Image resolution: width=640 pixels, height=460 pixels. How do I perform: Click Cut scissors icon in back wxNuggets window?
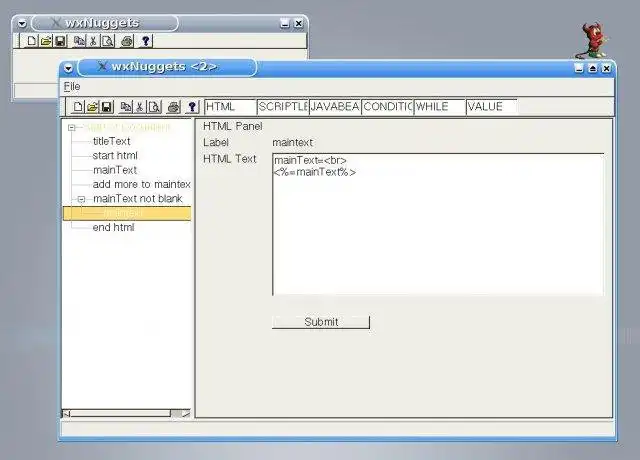pyautogui.click(x=93, y=41)
